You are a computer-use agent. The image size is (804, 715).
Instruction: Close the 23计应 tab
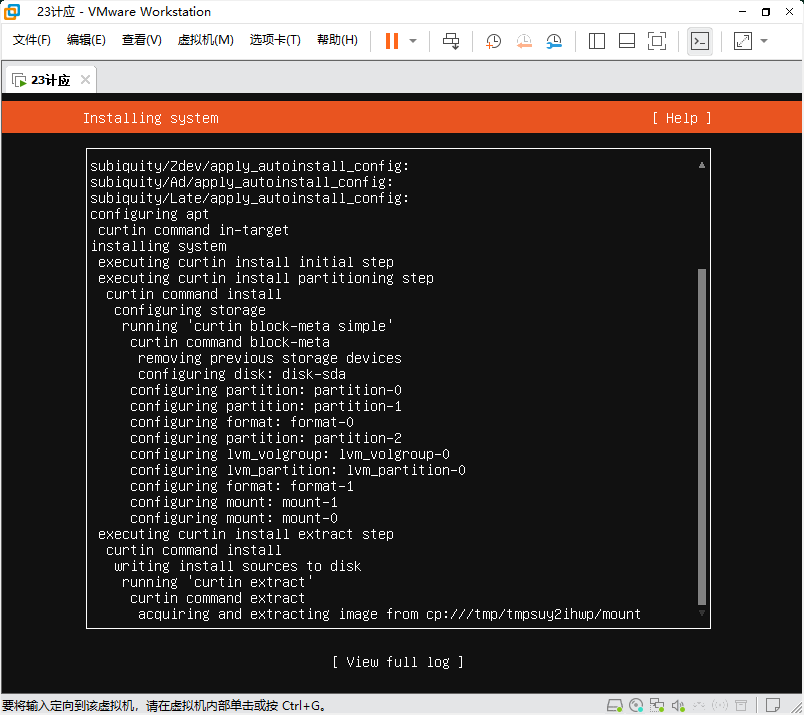point(85,80)
